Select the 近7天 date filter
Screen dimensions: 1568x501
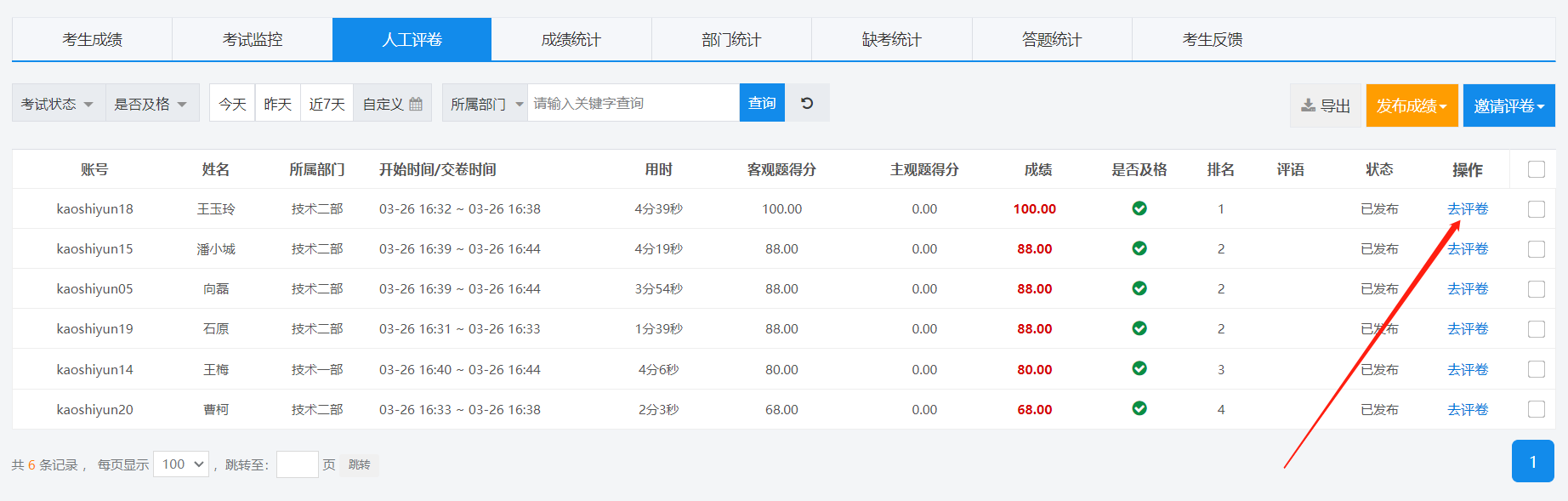(327, 104)
